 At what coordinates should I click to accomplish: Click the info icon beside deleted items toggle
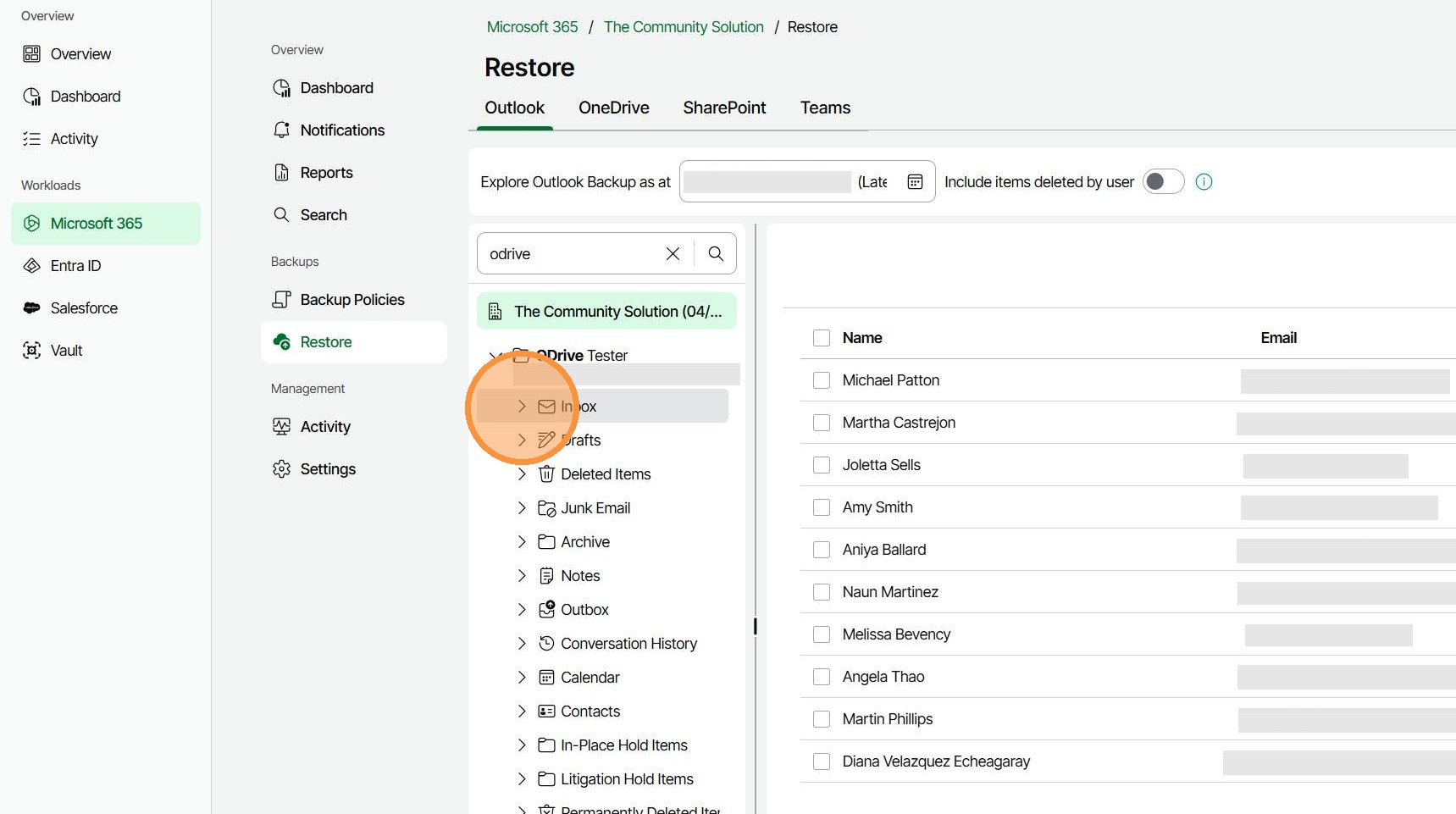tap(1204, 182)
